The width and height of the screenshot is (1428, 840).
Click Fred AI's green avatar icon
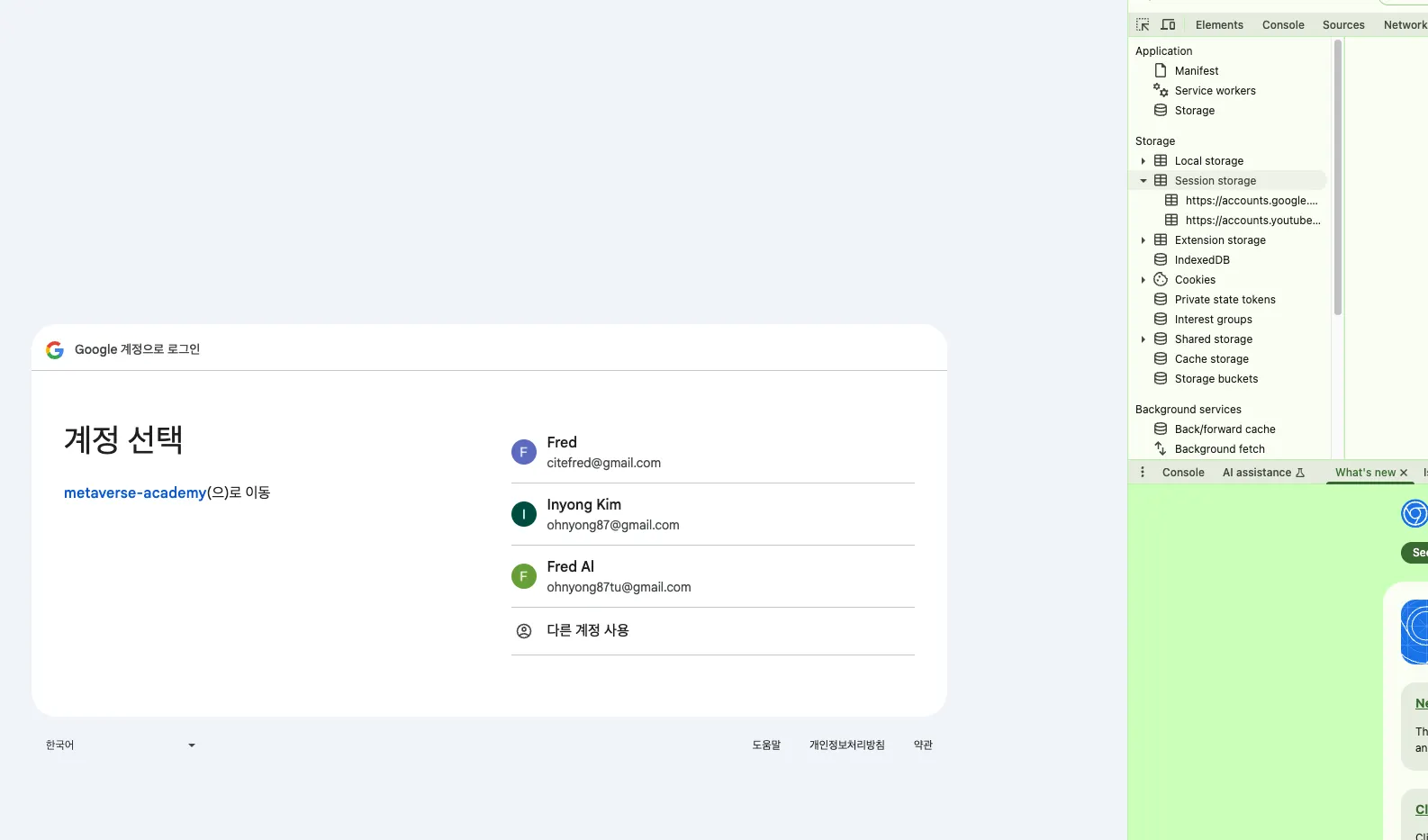(x=524, y=576)
